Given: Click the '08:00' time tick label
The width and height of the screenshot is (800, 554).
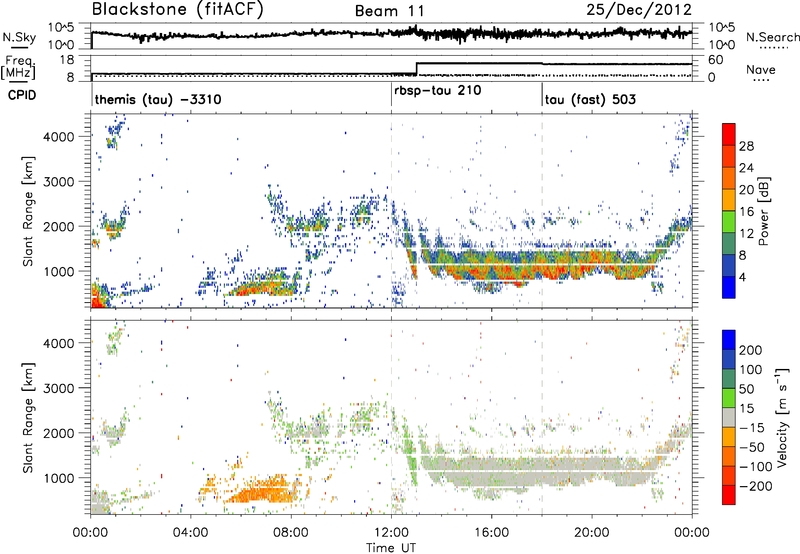Looking at the screenshot, I should click(291, 533).
